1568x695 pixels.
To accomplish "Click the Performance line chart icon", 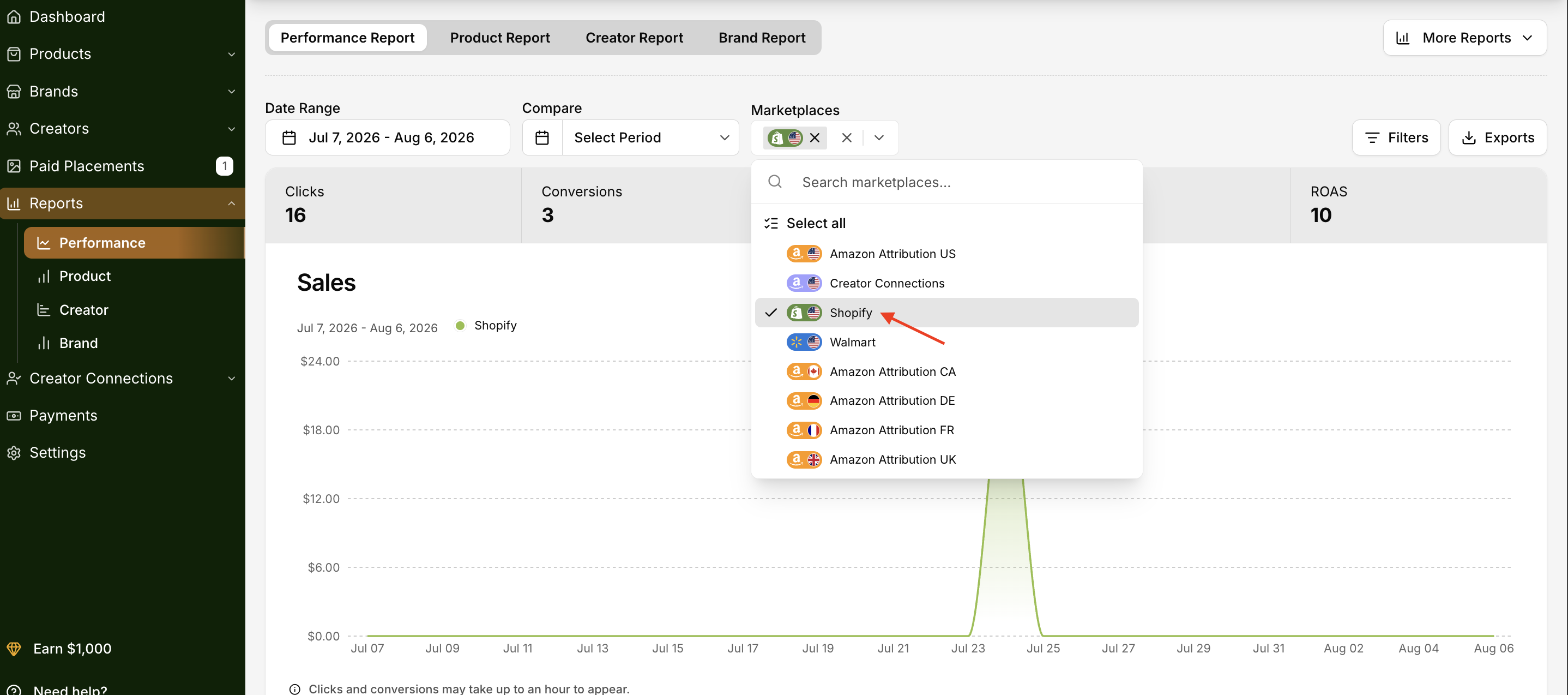I will tap(43, 243).
